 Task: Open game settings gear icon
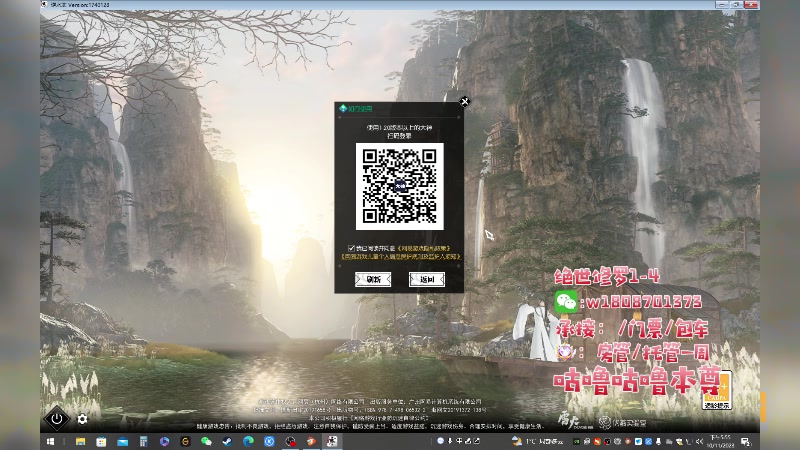pos(82,419)
